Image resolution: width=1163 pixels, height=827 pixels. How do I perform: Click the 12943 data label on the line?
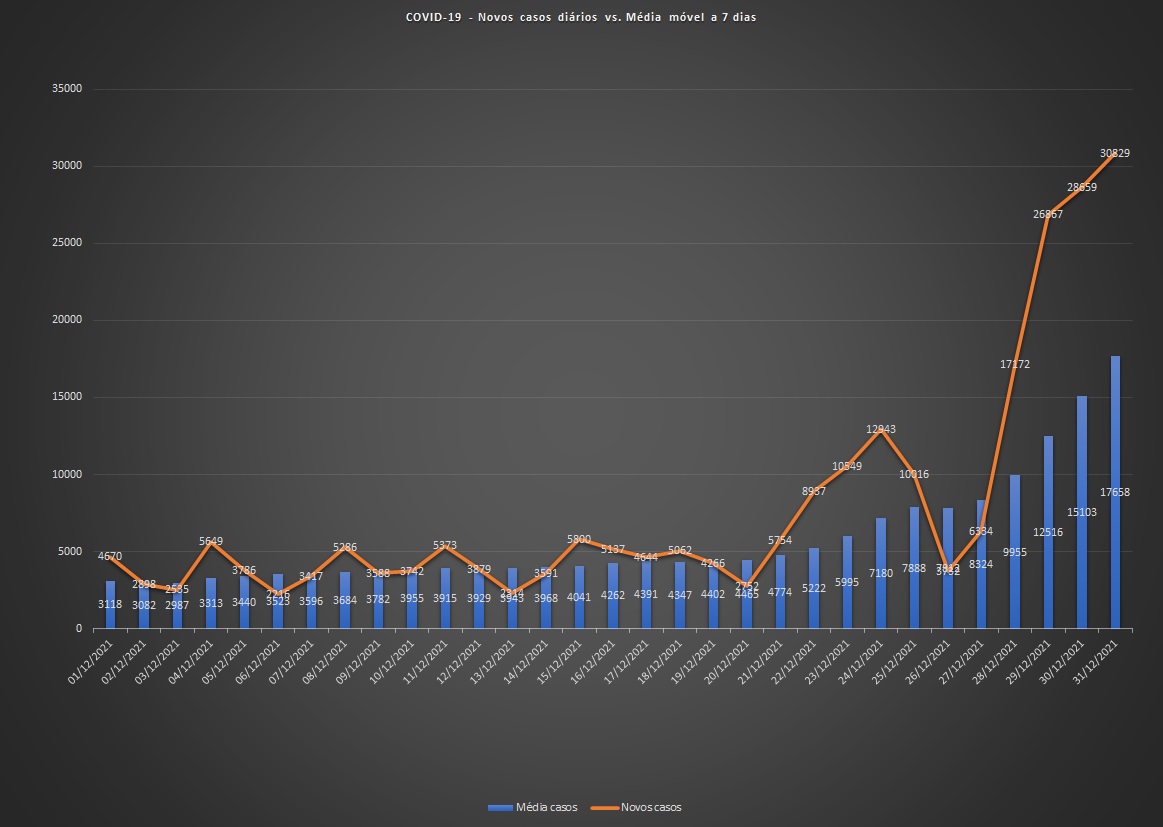(x=880, y=429)
